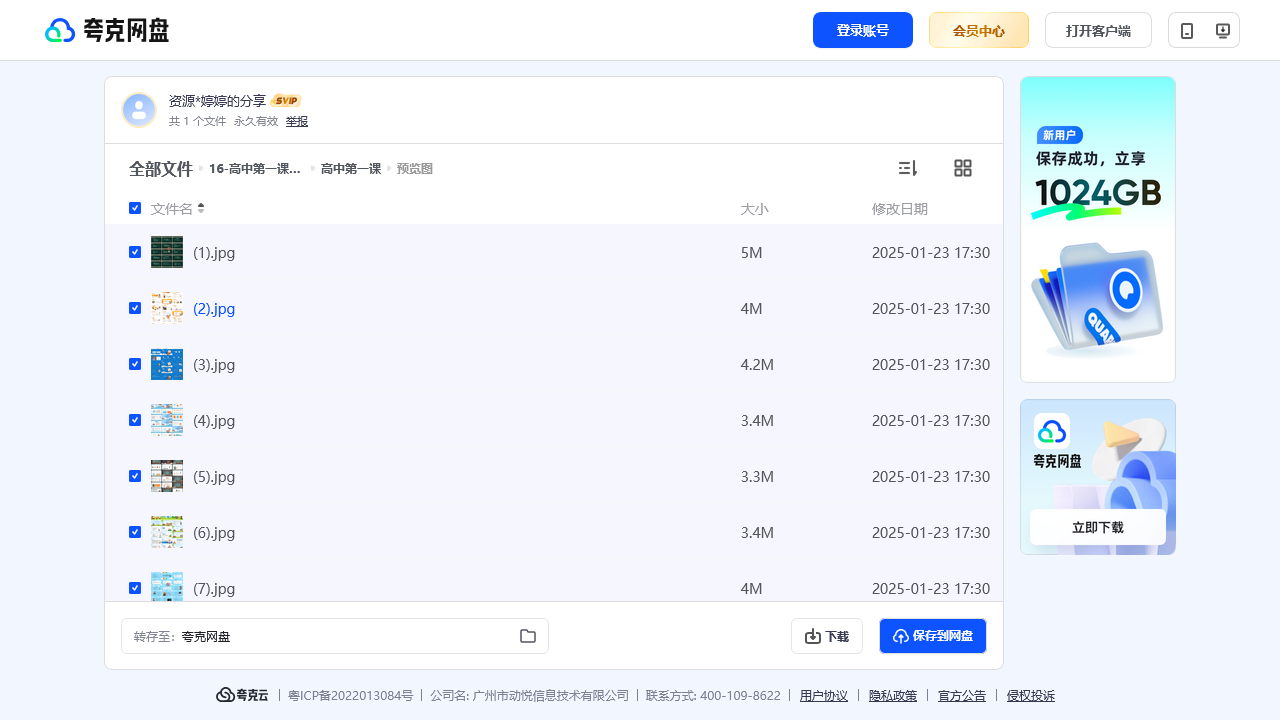The image size is (1280, 720).
Task: Click the 5M size value
Action: (x=751, y=253)
